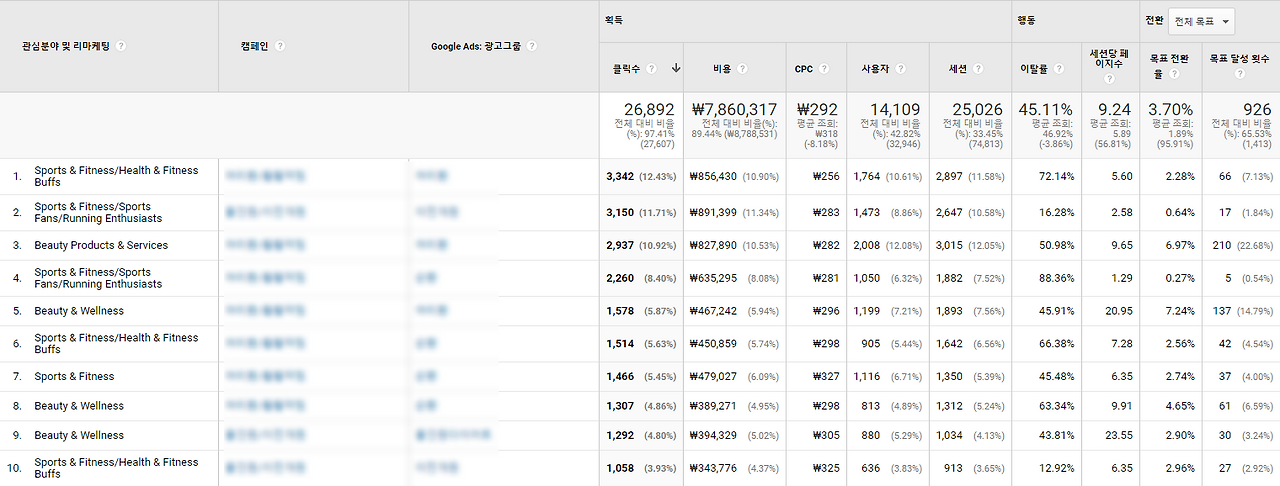1280x486 pixels.
Task: Select overall pages per session 9.24
Action: point(1115,109)
